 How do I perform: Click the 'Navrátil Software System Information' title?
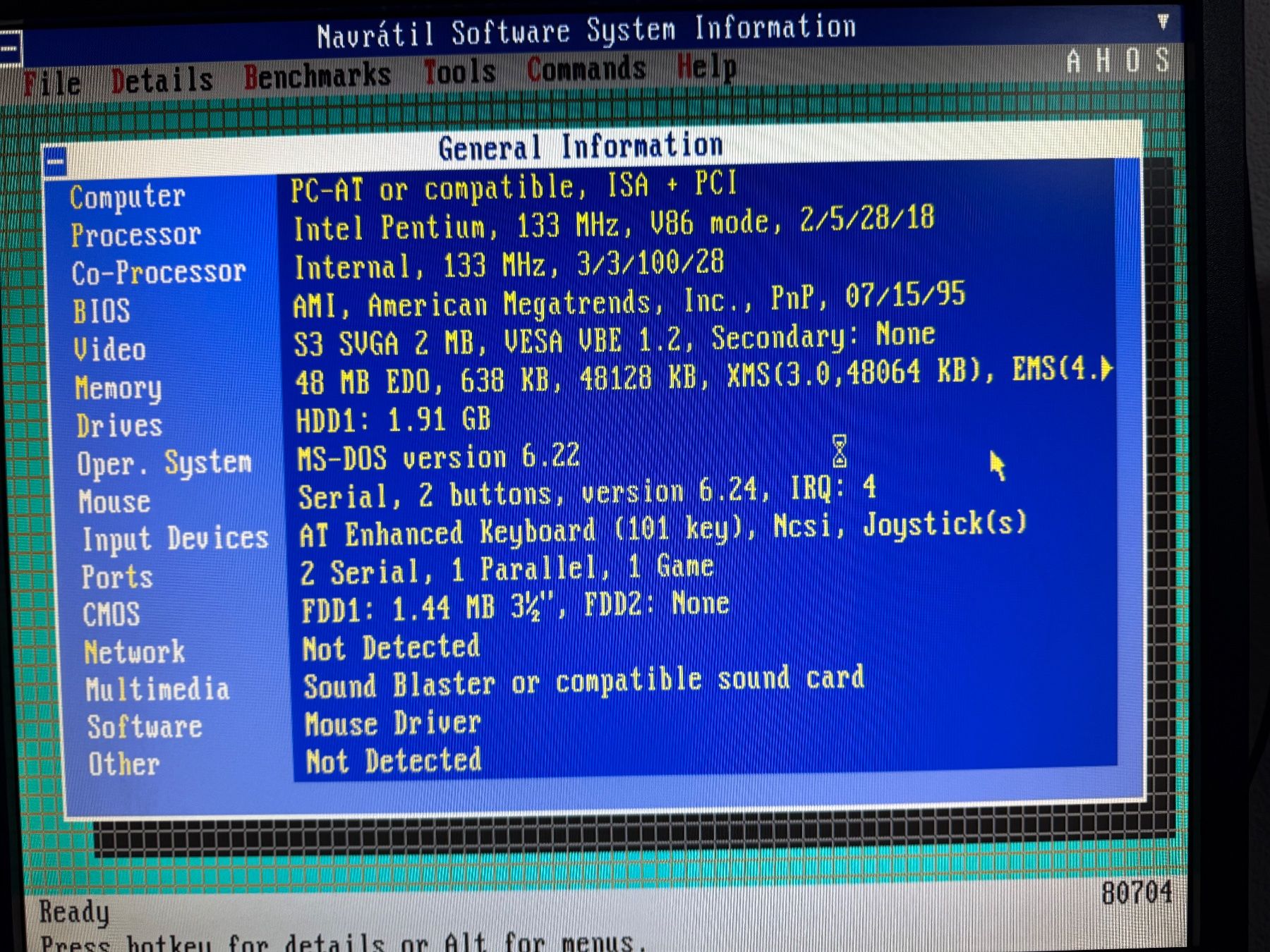click(586, 31)
